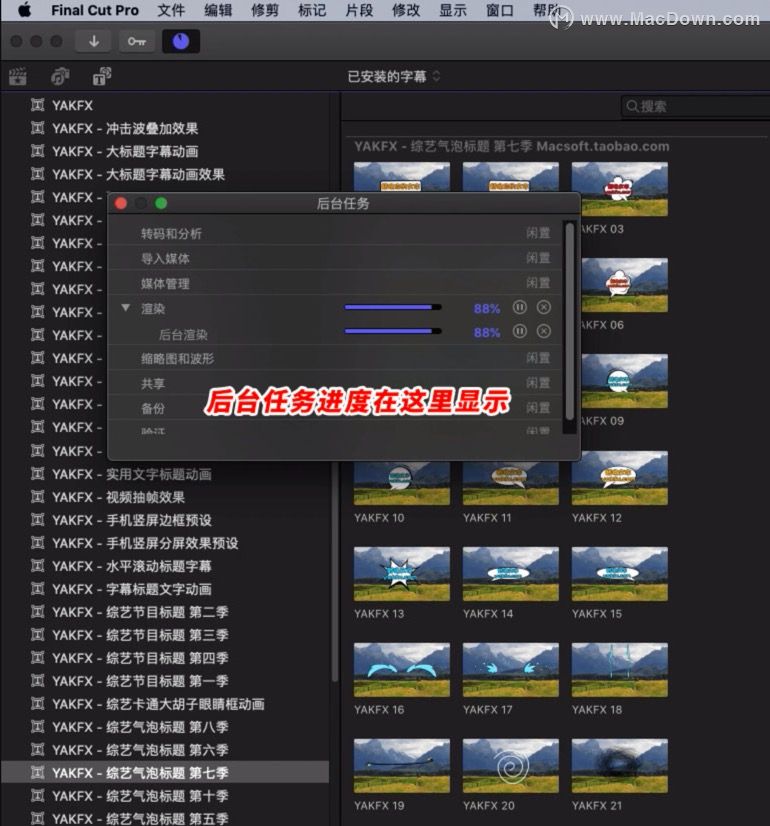770x826 pixels.
Task: Select the 共享 row
Action: (x=335, y=384)
